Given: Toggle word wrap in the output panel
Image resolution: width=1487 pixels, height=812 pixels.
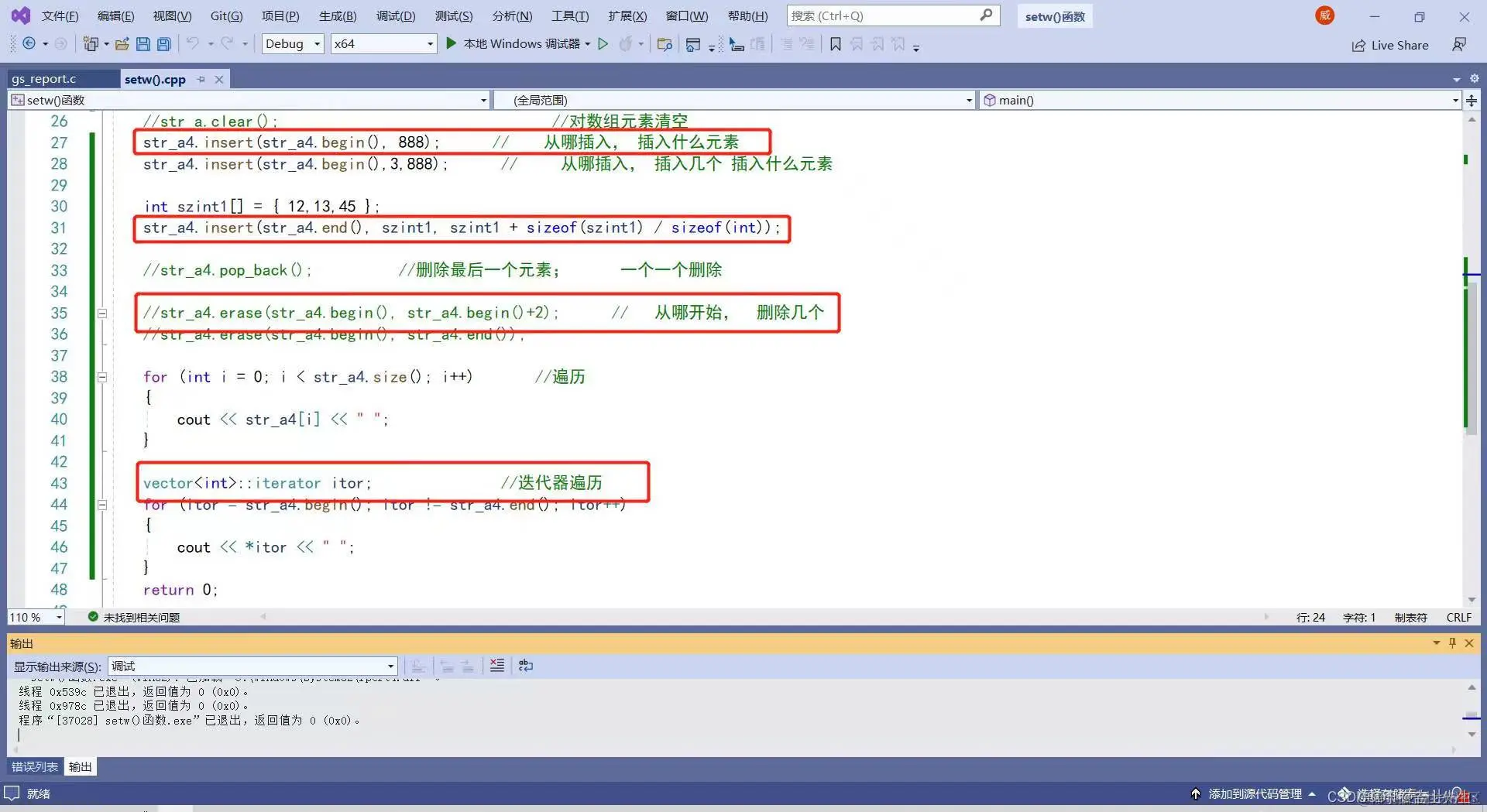Looking at the screenshot, I should [526, 666].
